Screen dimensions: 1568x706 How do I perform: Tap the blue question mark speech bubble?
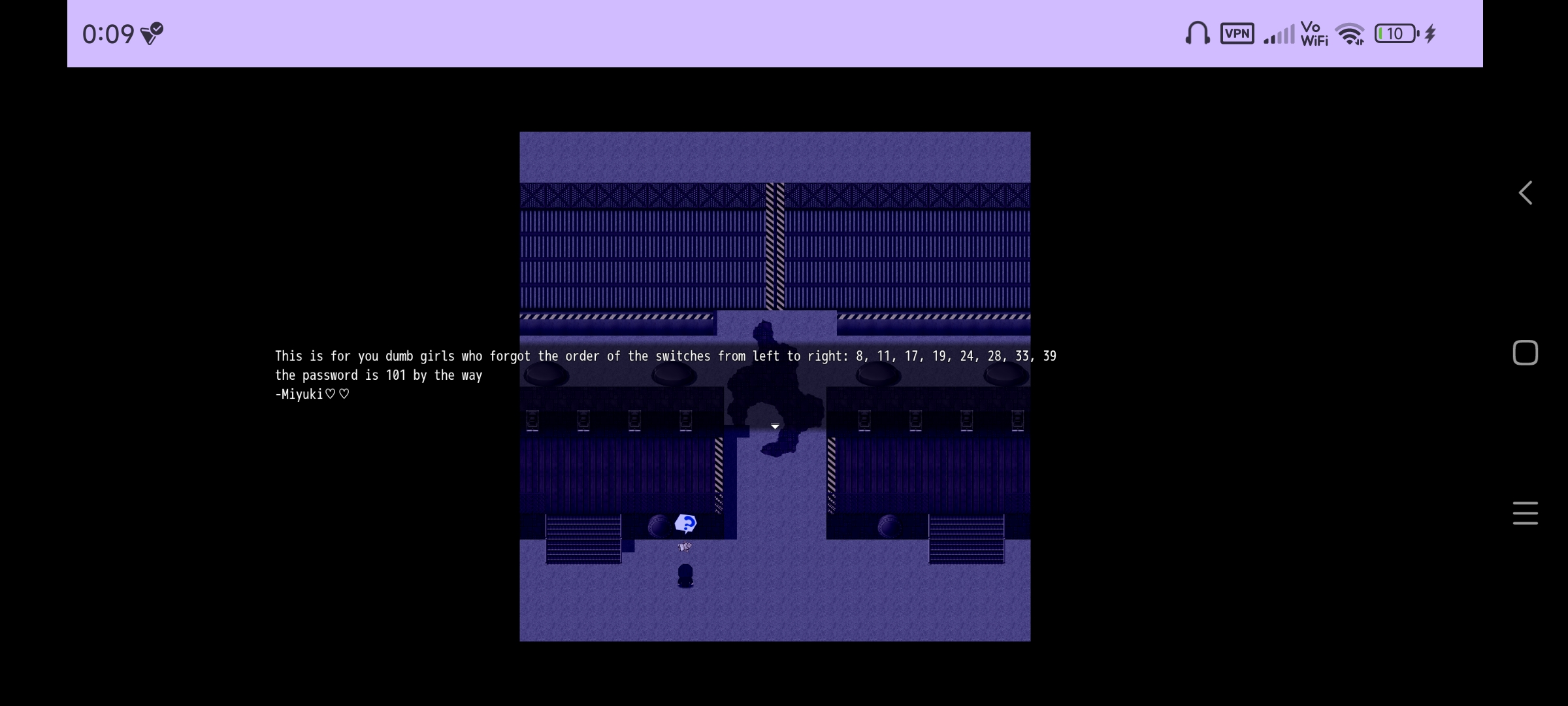click(x=685, y=524)
